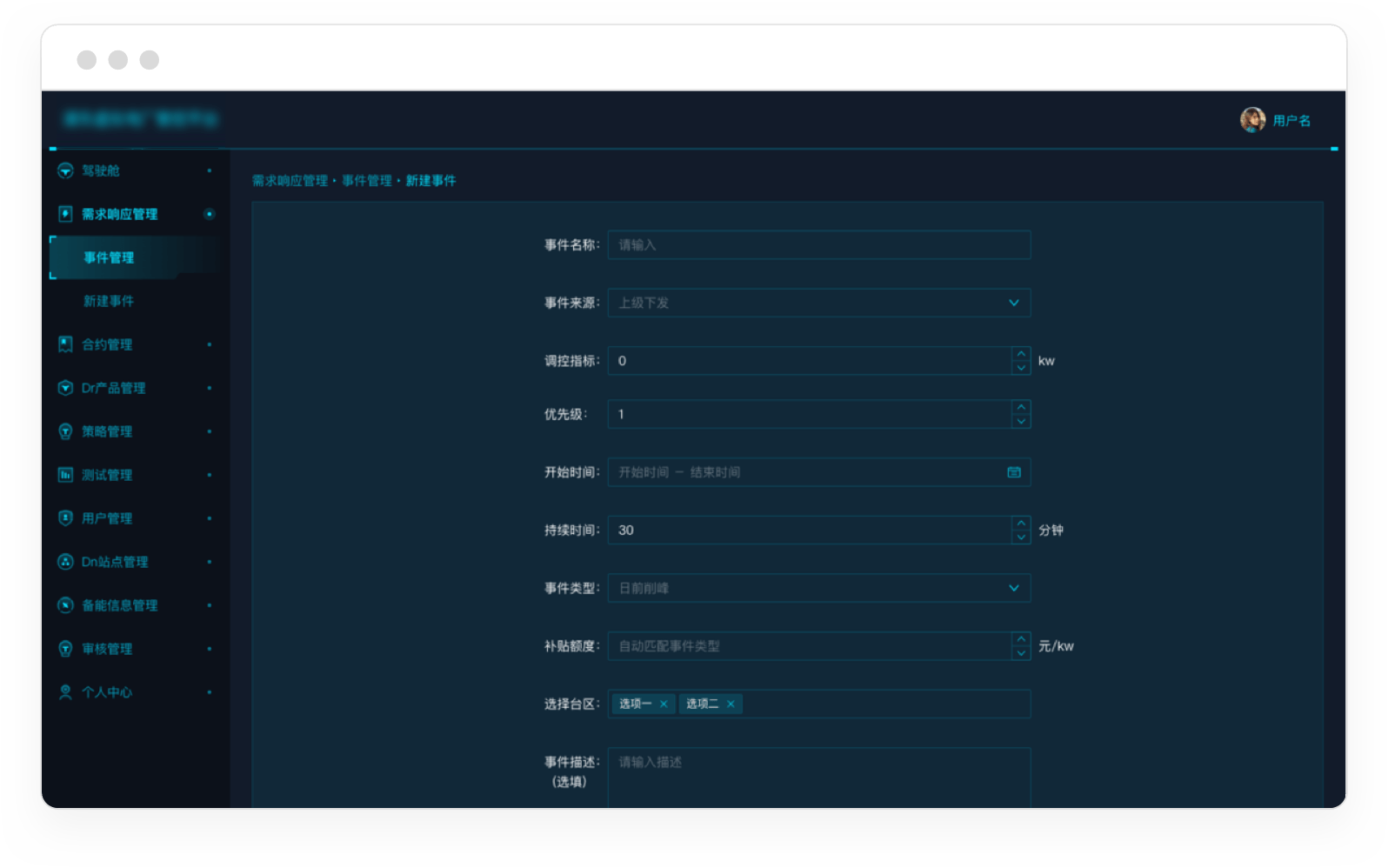1388x868 pixels.
Task: Decrease the 优先级 value
Action: coord(1021,421)
